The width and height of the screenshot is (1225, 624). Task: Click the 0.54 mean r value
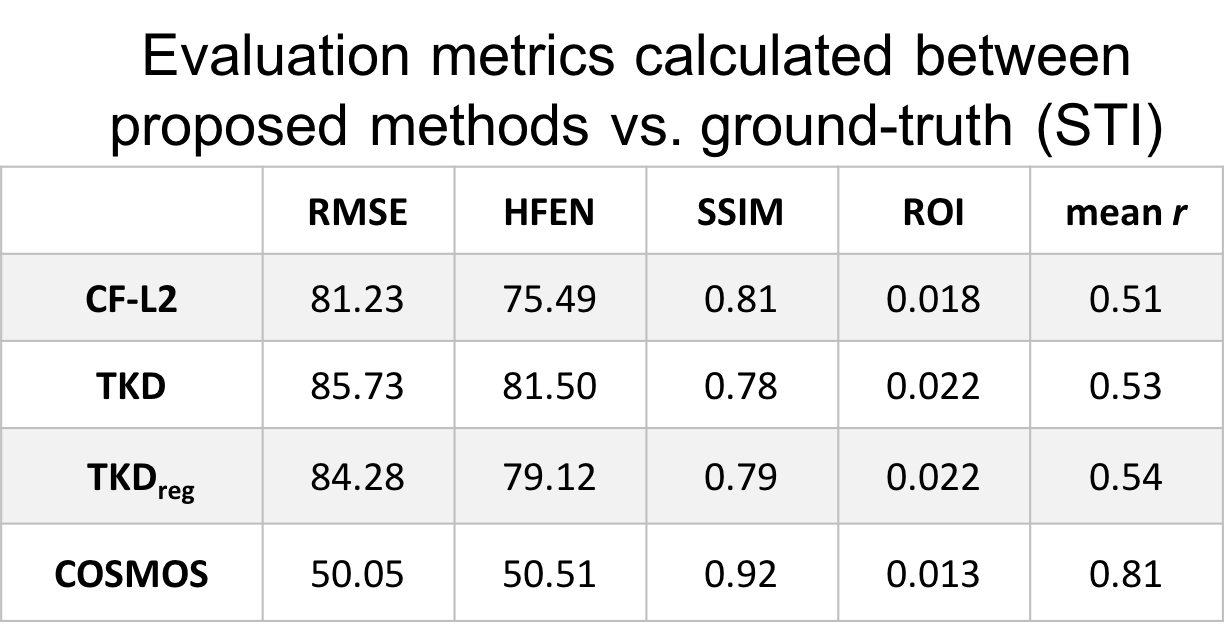pyautogui.click(x=1126, y=475)
